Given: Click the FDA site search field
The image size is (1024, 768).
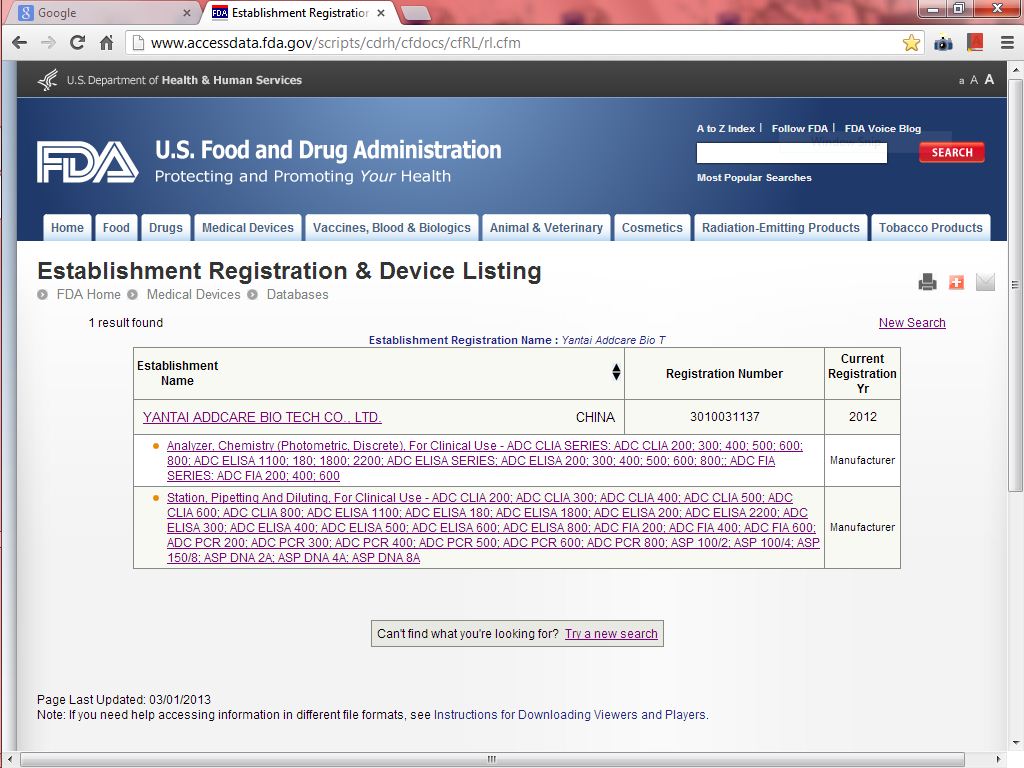Looking at the screenshot, I should point(792,153).
